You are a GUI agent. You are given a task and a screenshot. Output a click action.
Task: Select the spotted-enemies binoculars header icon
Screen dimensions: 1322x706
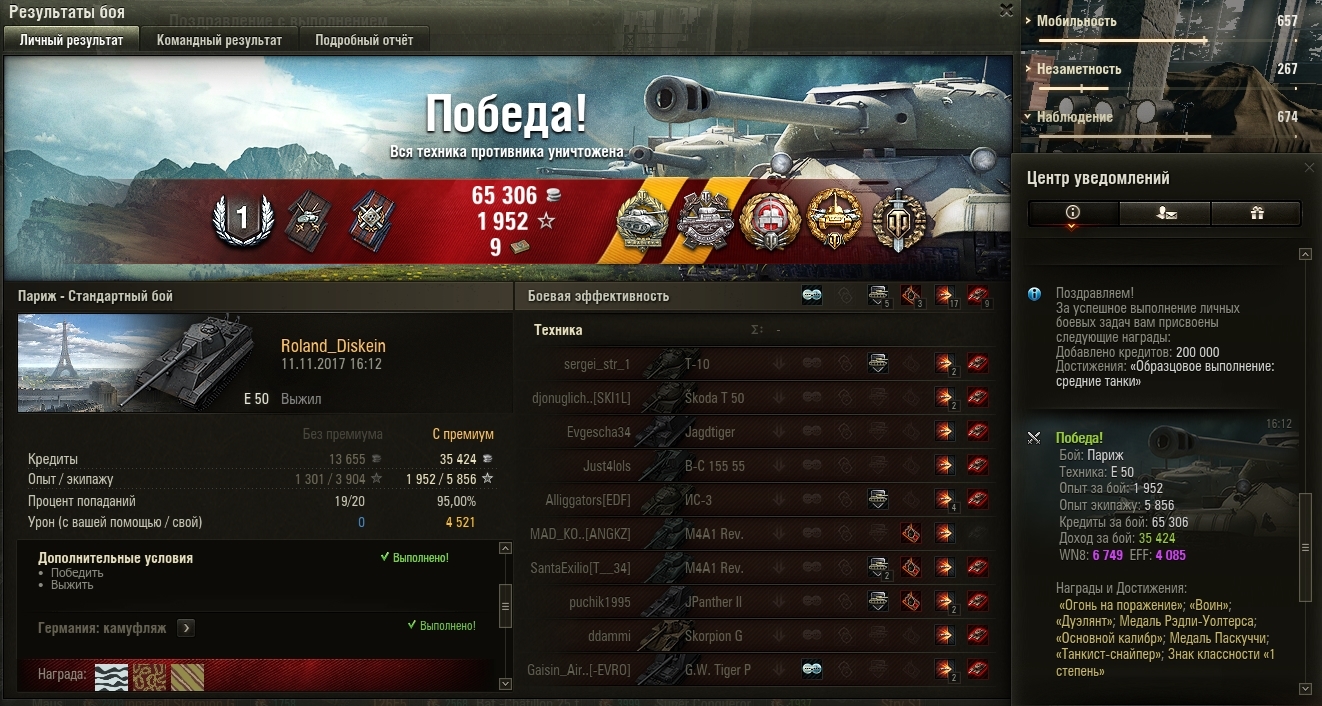point(812,296)
